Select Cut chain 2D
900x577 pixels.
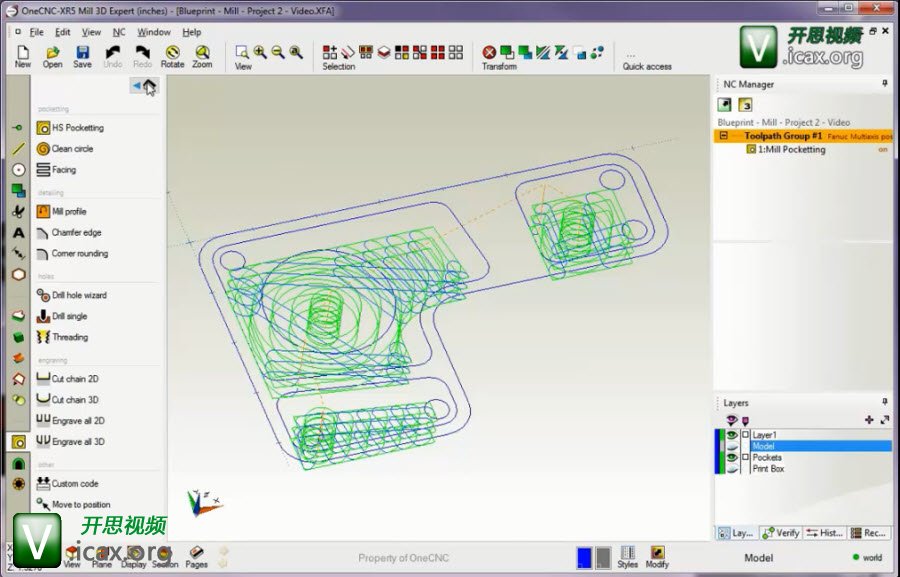[x=68, y=379]
